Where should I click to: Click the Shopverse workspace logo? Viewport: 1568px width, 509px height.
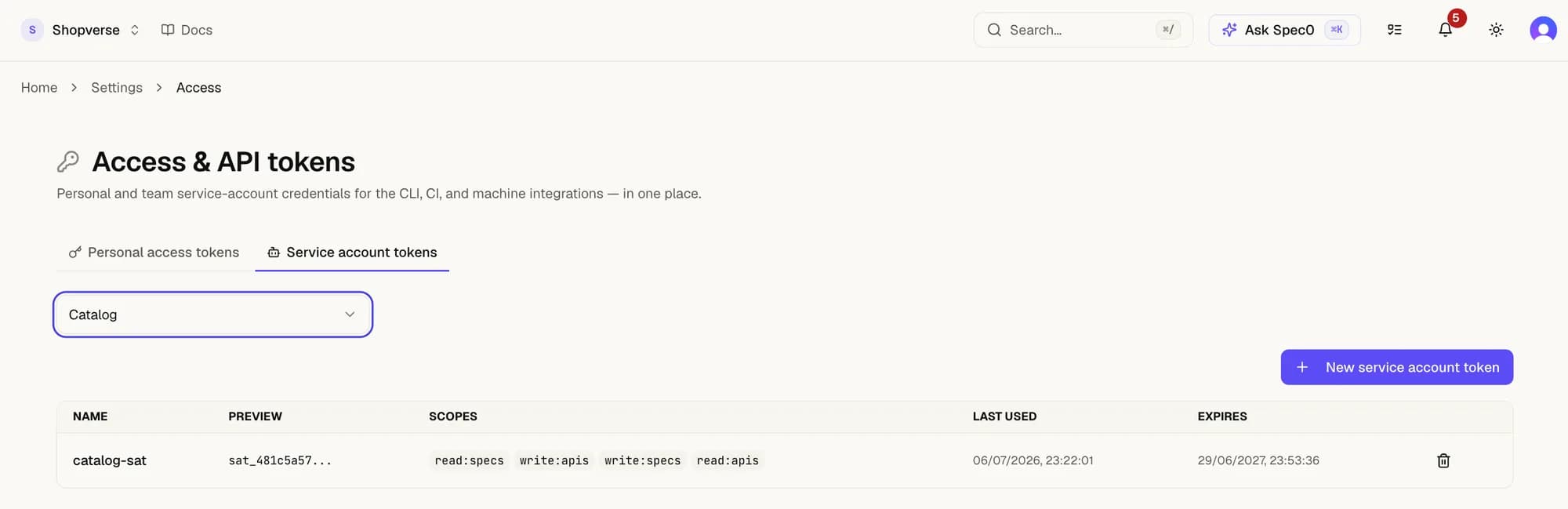point(32,30)
